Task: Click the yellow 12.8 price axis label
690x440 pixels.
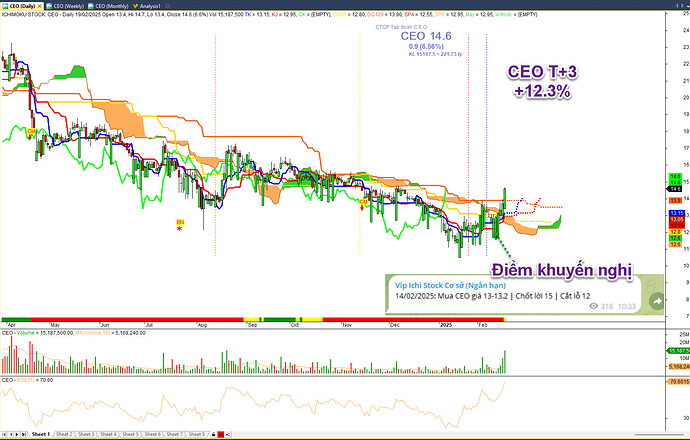Action: pos(675,232)
